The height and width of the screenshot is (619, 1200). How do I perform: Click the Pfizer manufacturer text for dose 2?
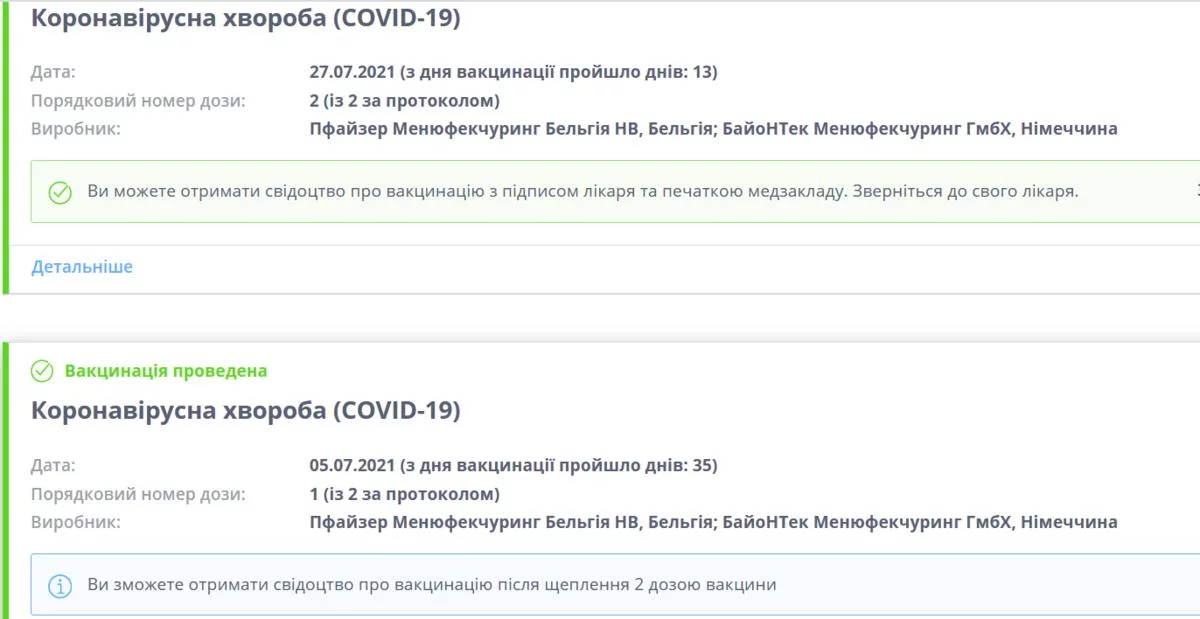click(713, 129)
